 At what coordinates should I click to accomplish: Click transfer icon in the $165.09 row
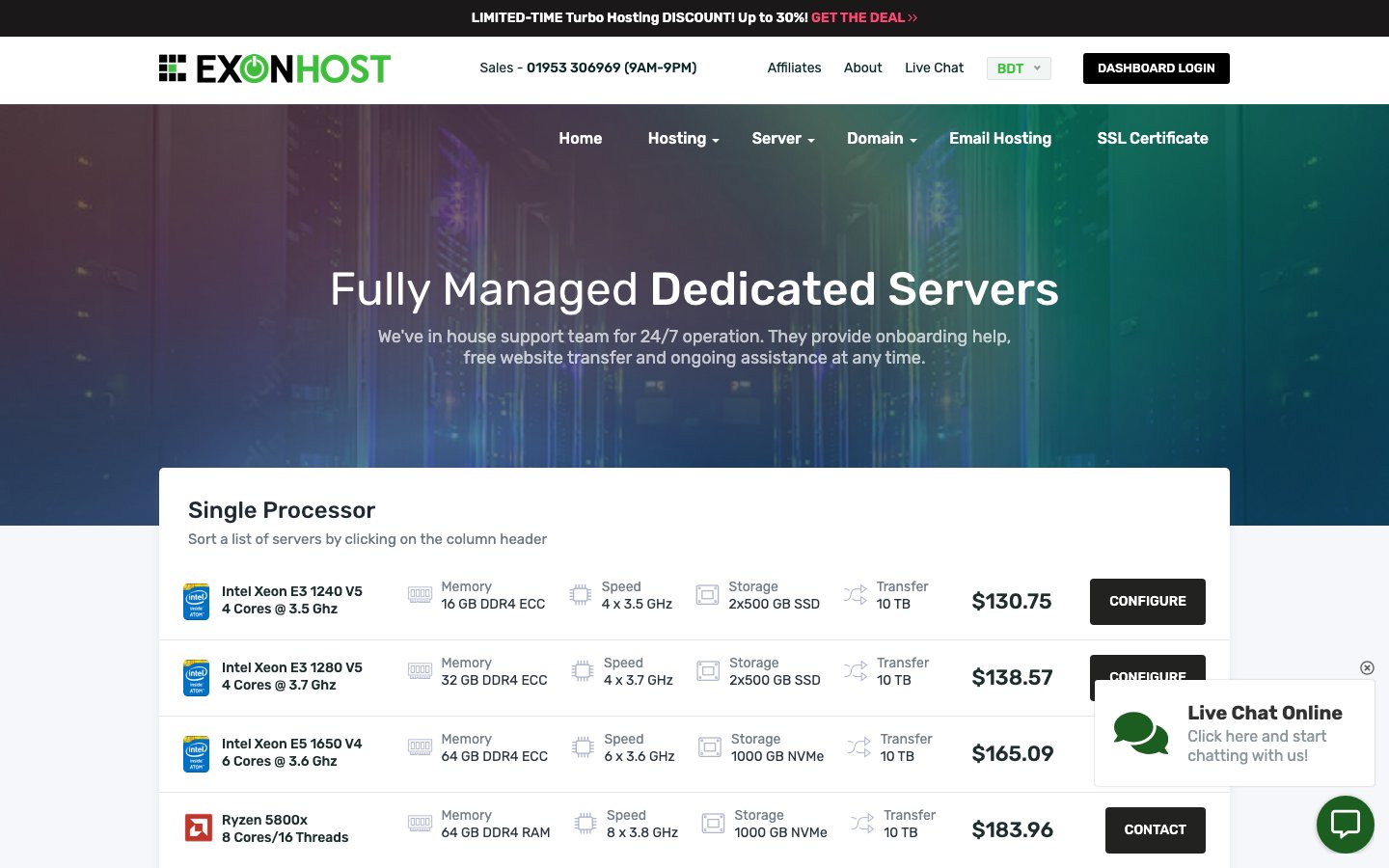click(859, 747)
